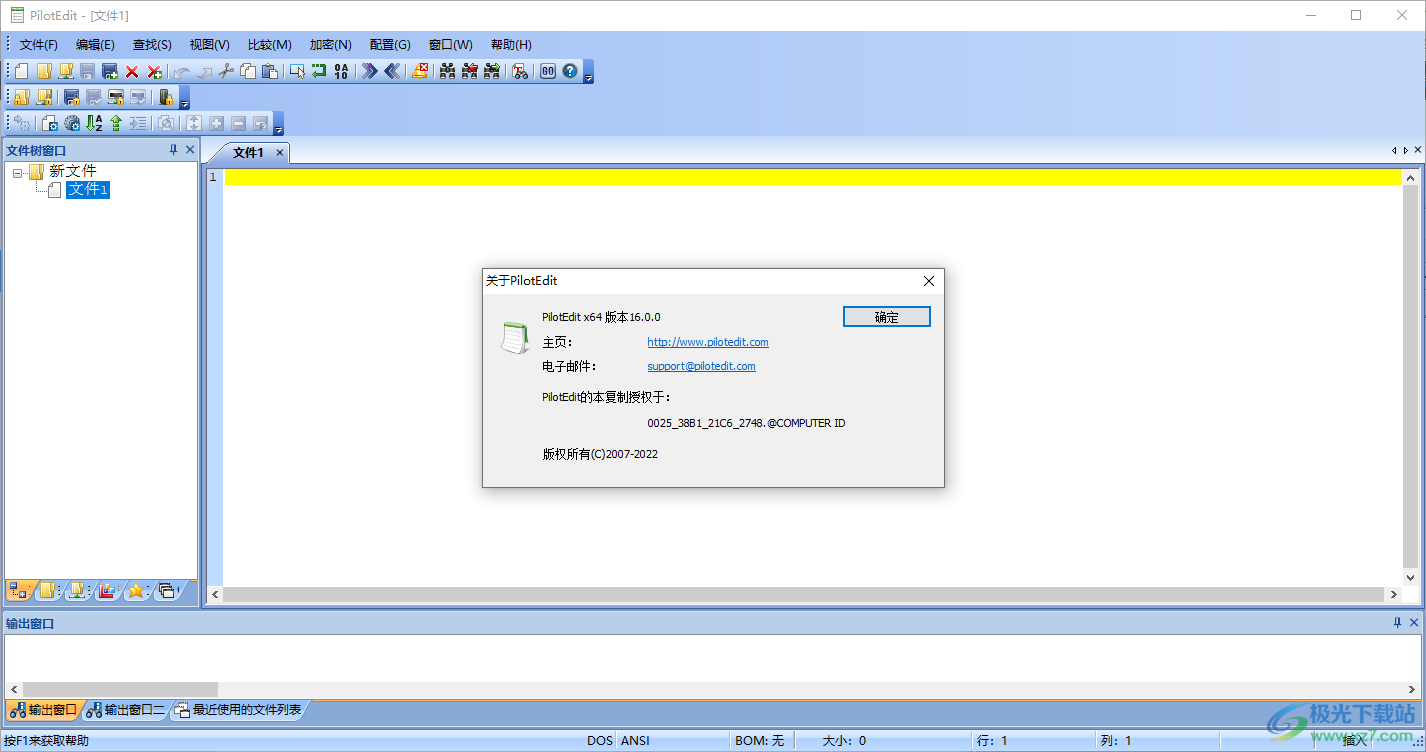Click the green up-arrow icon in third toolbar

(116, 123)
